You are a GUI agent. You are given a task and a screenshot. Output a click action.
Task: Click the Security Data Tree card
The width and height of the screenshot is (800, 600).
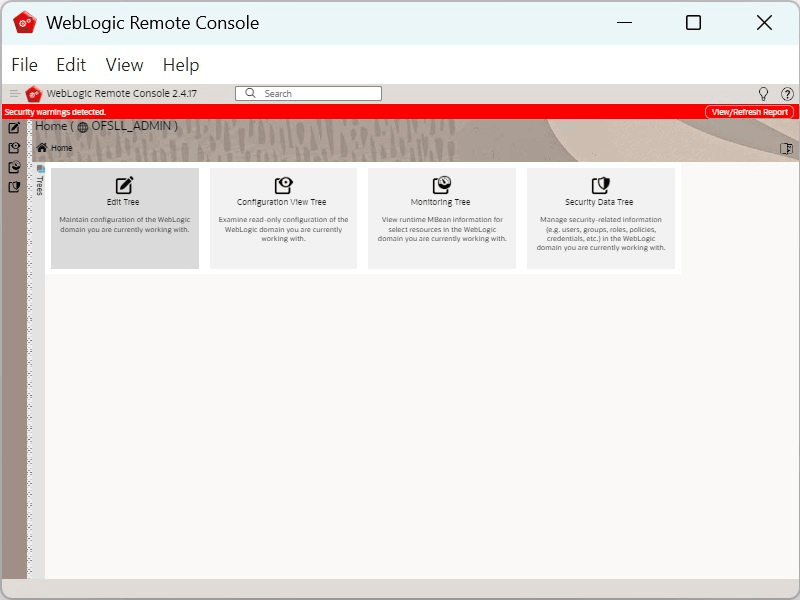(x=601, y=218)
